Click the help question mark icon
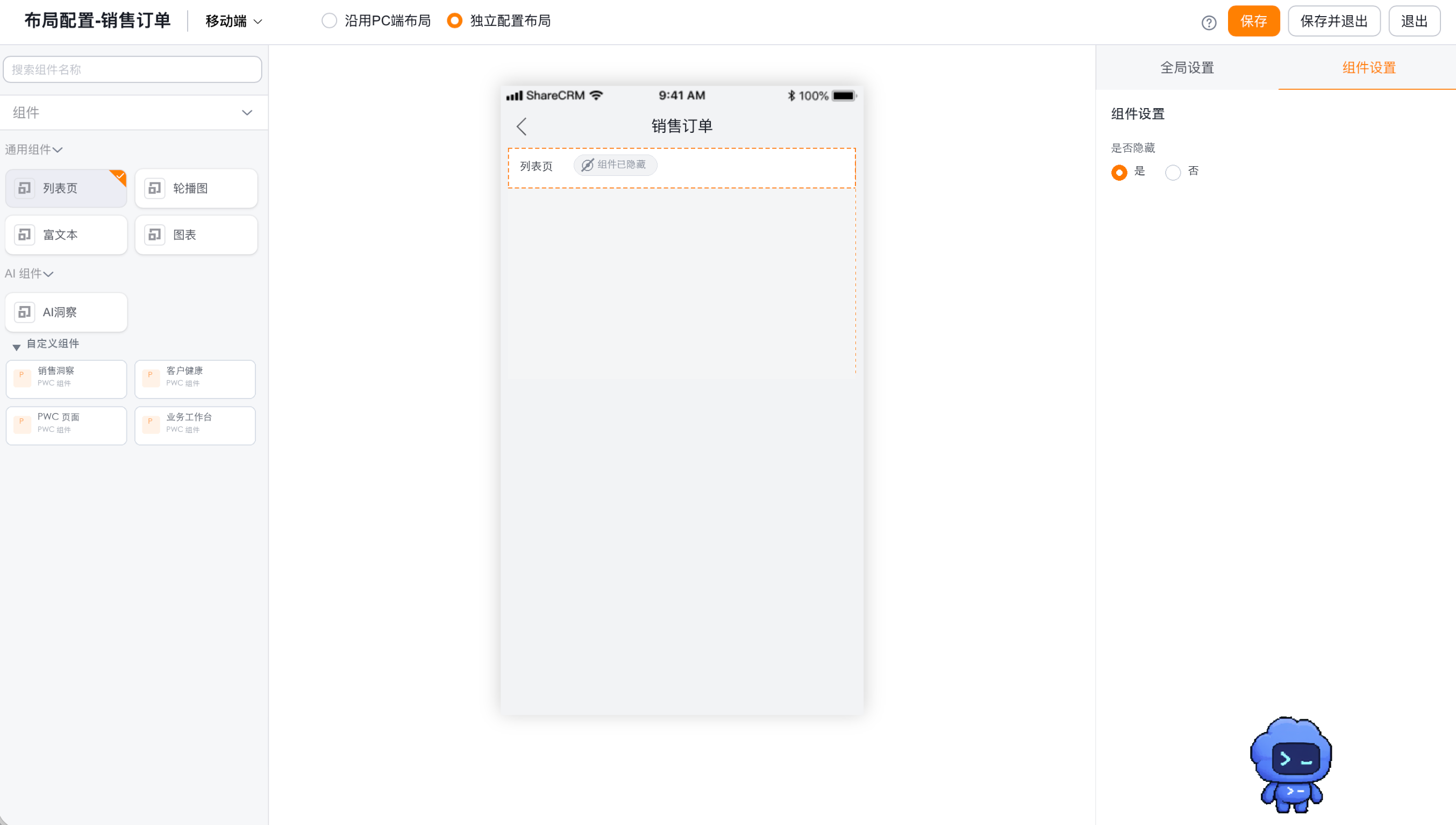Screen dimensions: 1456x825 pos(1209,22)
